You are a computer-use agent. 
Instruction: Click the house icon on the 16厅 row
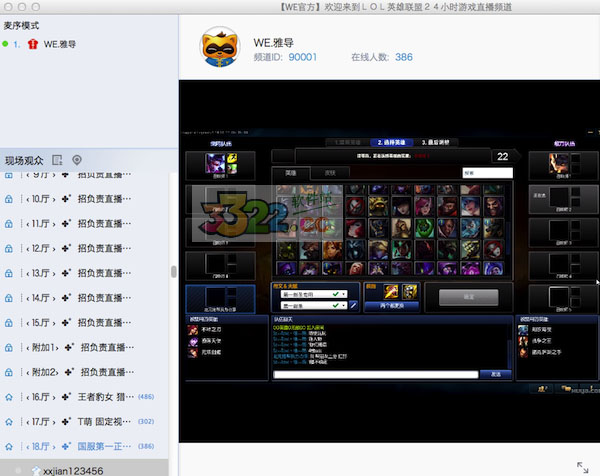pyautogui.click(x=9, y=397)
